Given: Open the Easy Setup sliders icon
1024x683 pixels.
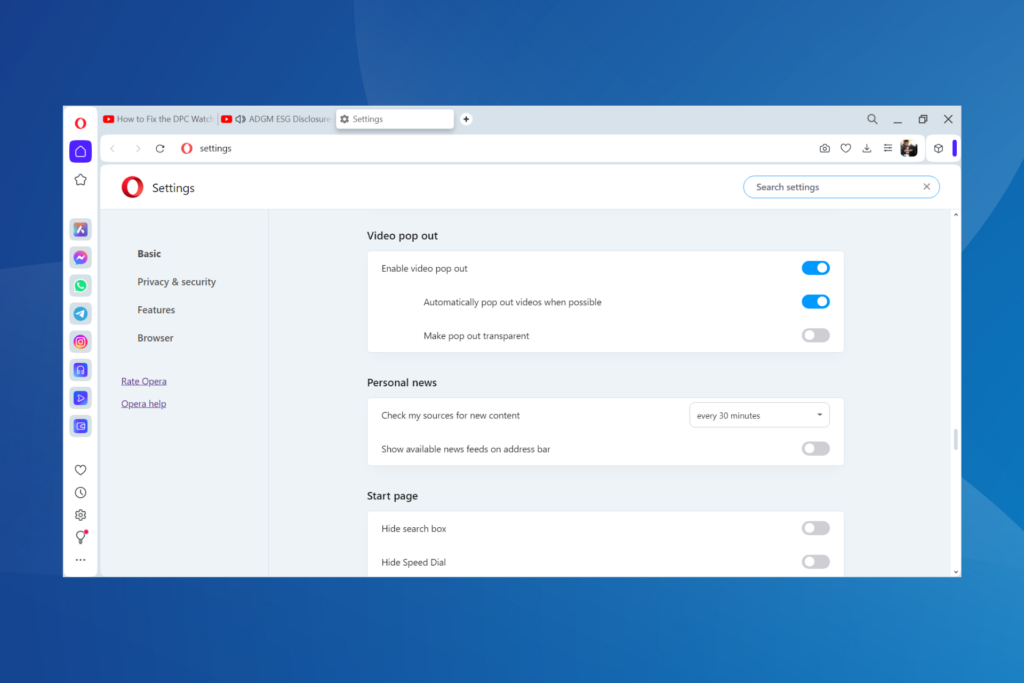Looking at the screenshot, I should pos(888,148).
